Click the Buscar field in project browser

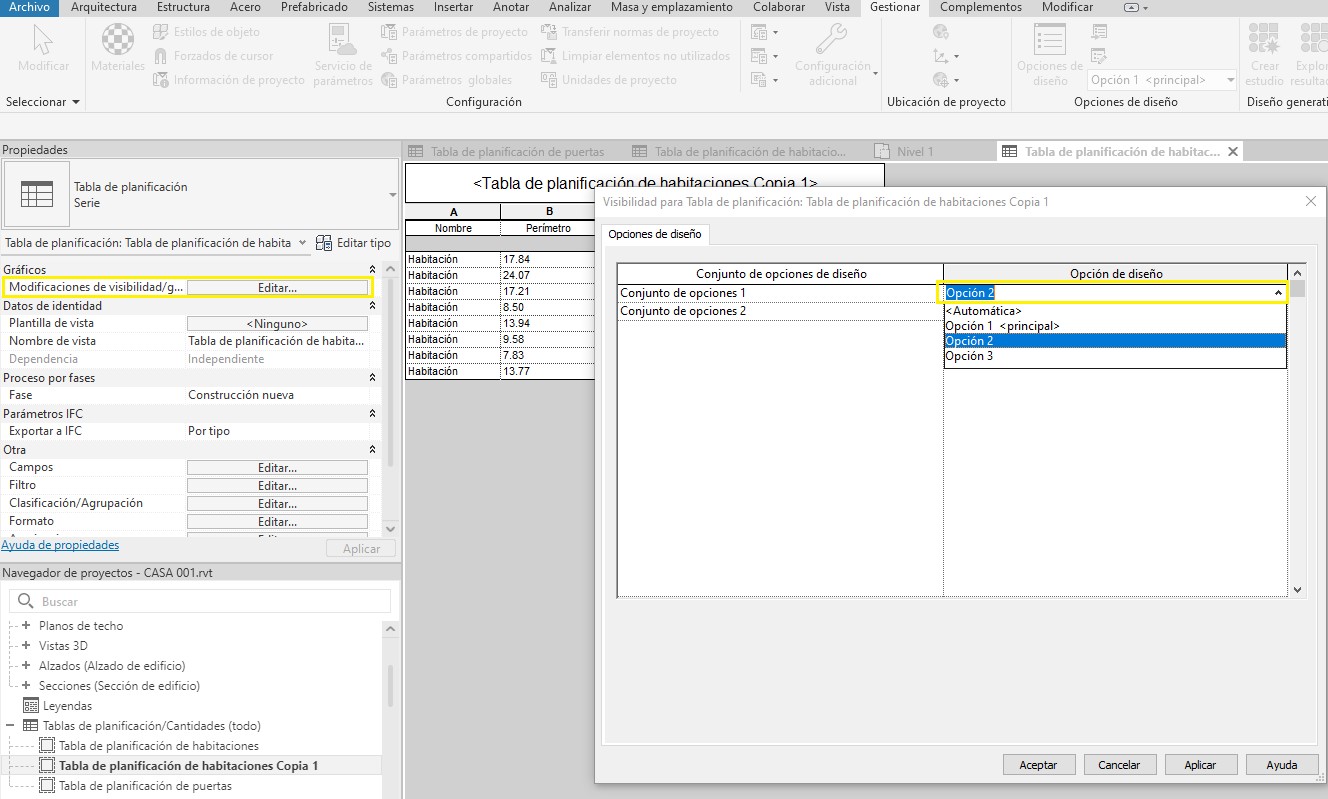pos(200,602)
